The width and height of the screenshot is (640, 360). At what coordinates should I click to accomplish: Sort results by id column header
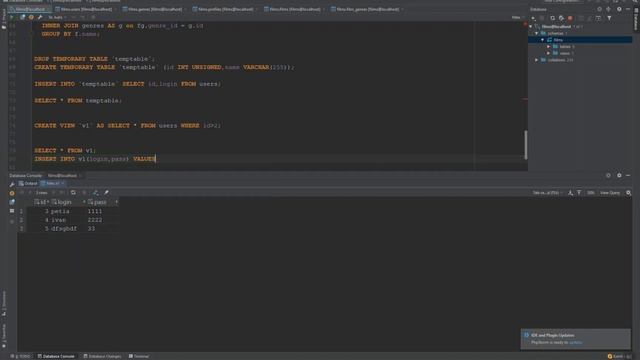pos(41,202)
